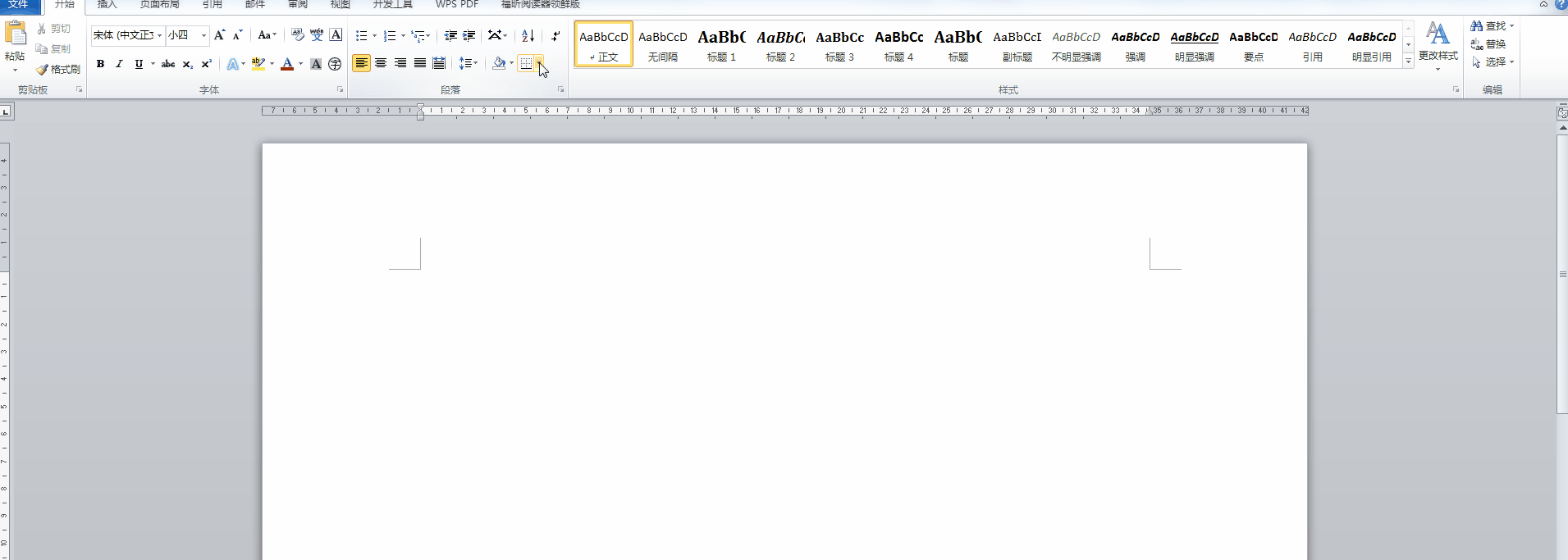The image size is (1568, 560).
Task: Click the Paste (粘贴) clipboard icon
Action: click(15, 34)
